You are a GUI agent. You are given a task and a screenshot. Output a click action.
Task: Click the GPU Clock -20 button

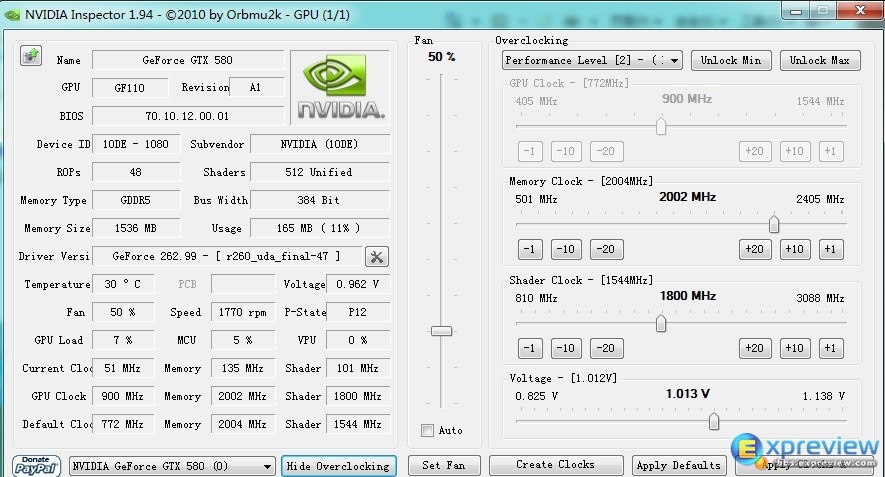[x=606, y=151]
